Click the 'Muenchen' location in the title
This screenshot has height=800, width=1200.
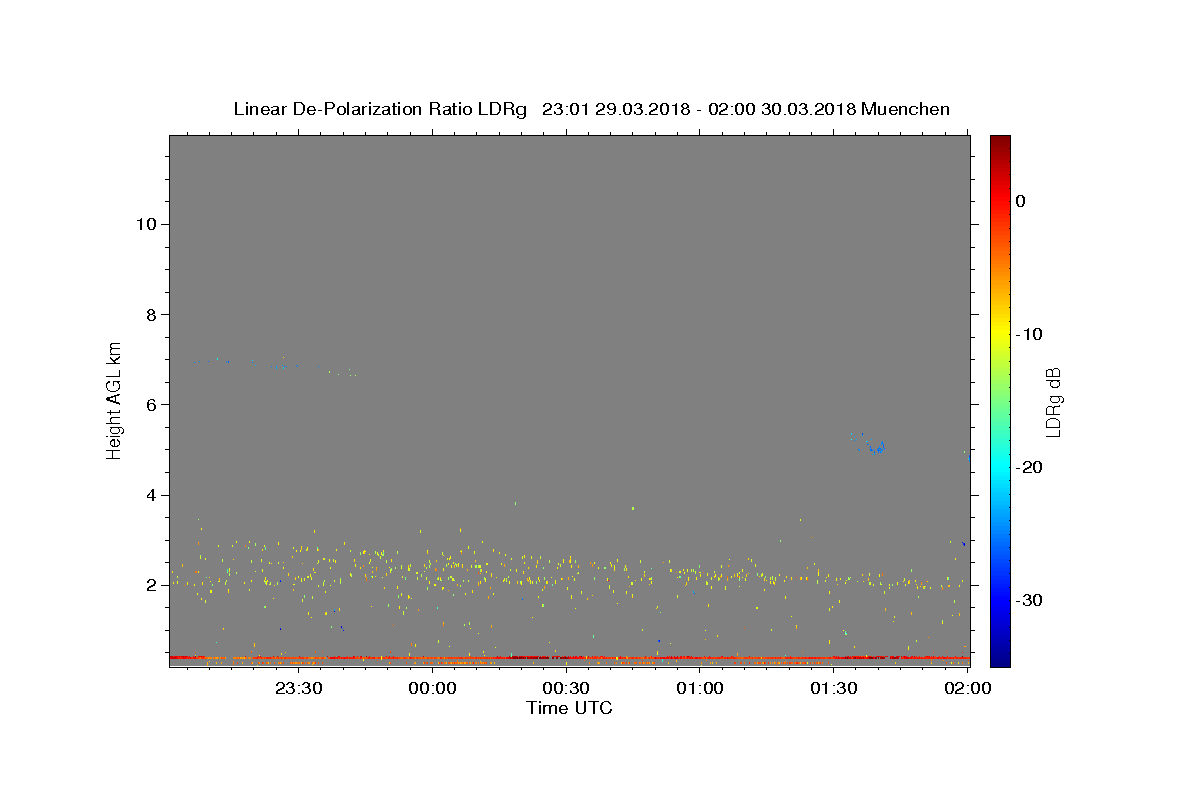point(905,109)
